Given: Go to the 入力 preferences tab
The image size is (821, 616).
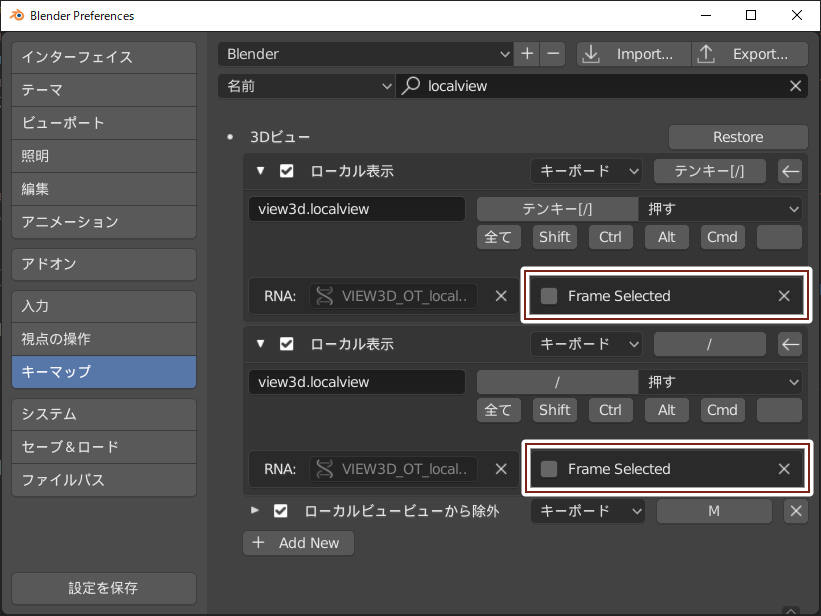Looking at the screenshot, I should (104, 306).
